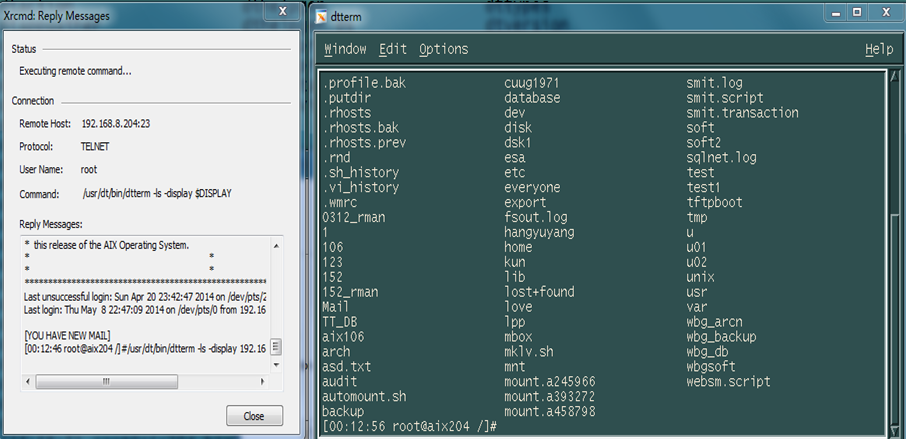Click the 0312_rman entry in dtterm
This screenshot has width=906, height=439.
pos(354,218)
